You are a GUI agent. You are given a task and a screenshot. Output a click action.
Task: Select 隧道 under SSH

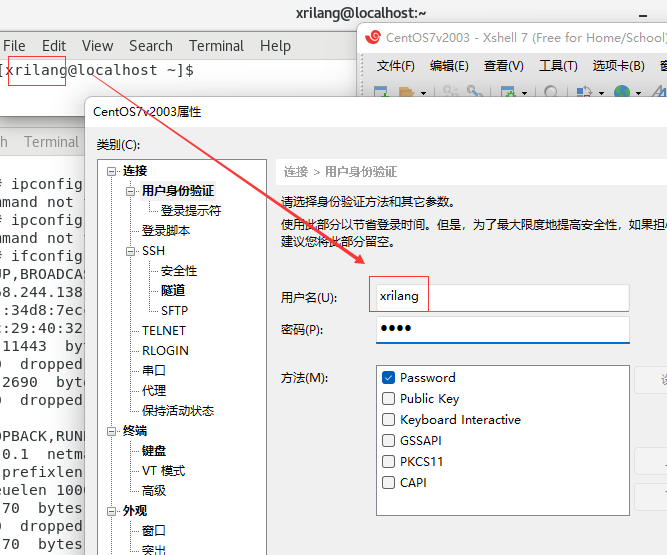[x=173, y=290]
